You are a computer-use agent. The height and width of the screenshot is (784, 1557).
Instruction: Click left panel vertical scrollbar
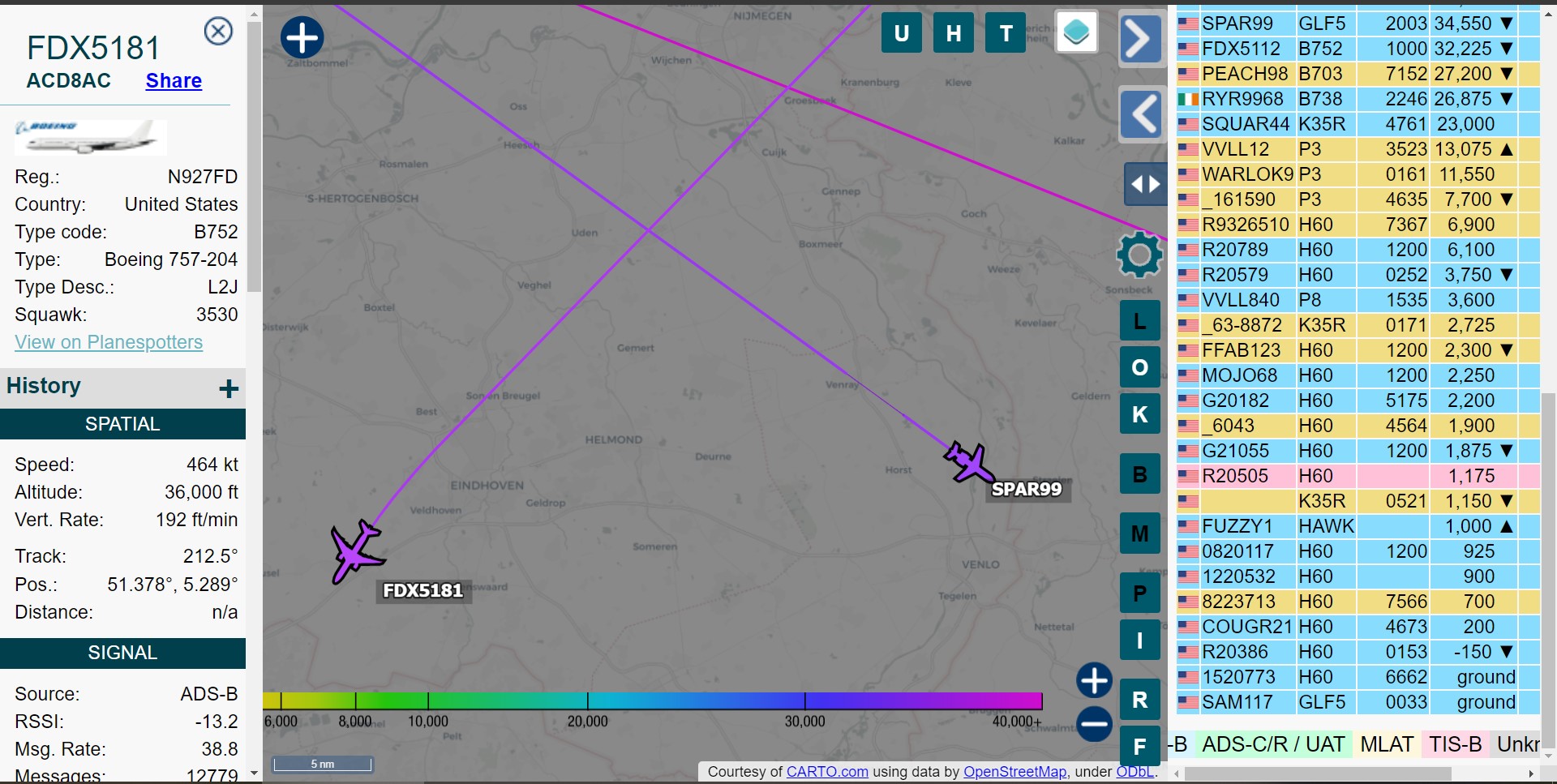click(x=254, y=158)
